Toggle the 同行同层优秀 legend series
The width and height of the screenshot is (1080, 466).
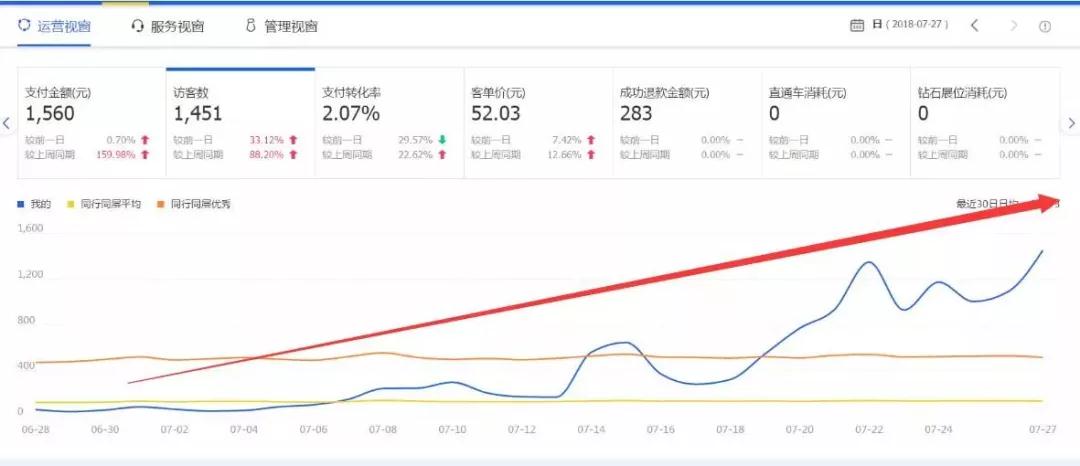(194, 204)
